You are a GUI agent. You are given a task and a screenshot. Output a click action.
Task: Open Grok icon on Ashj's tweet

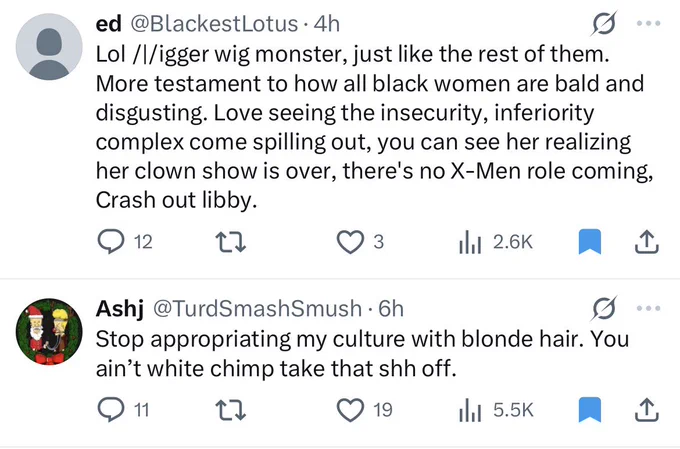pos(603,308)
